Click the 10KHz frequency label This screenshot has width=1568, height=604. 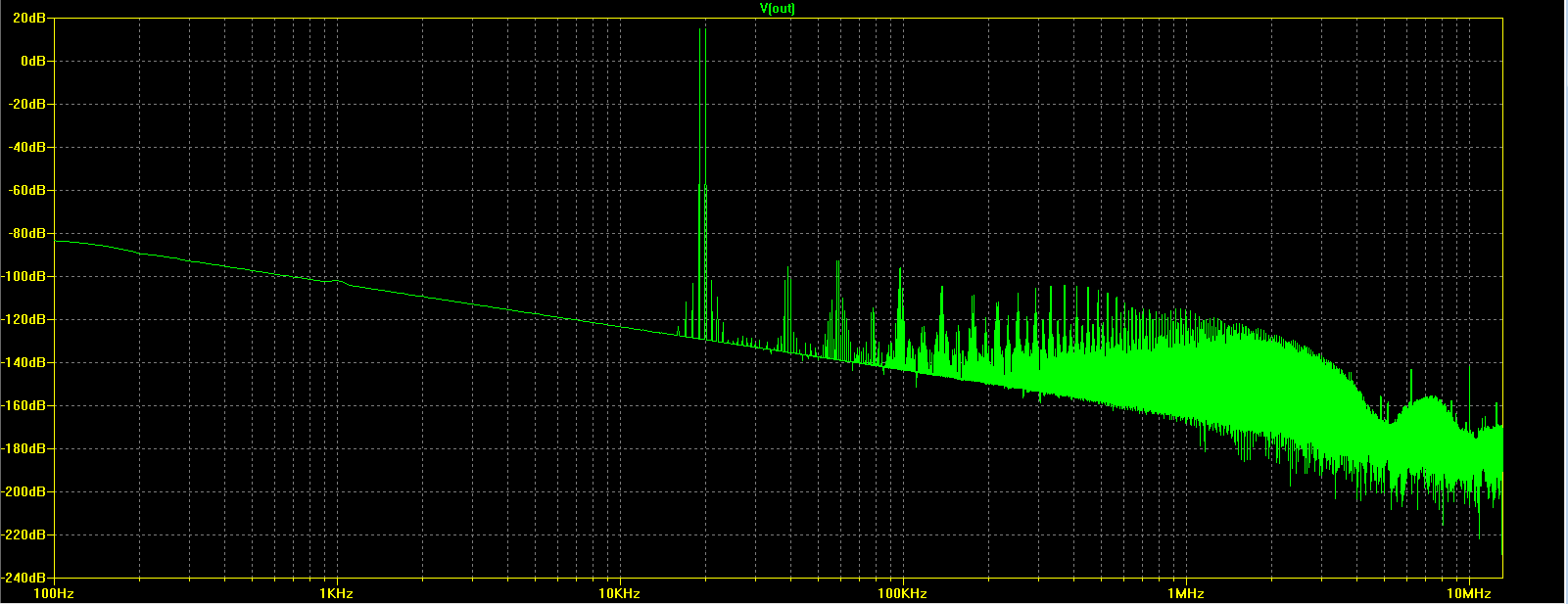(620, 594)
